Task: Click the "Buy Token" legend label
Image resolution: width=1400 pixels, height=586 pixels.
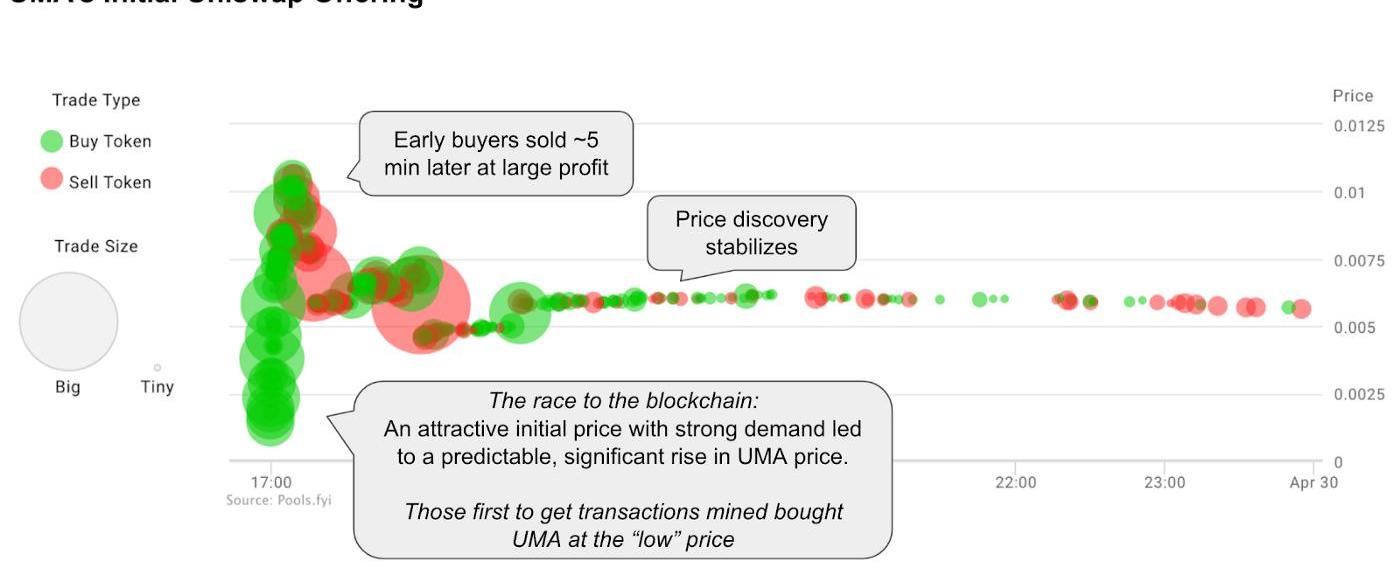Action: (110, 141)
